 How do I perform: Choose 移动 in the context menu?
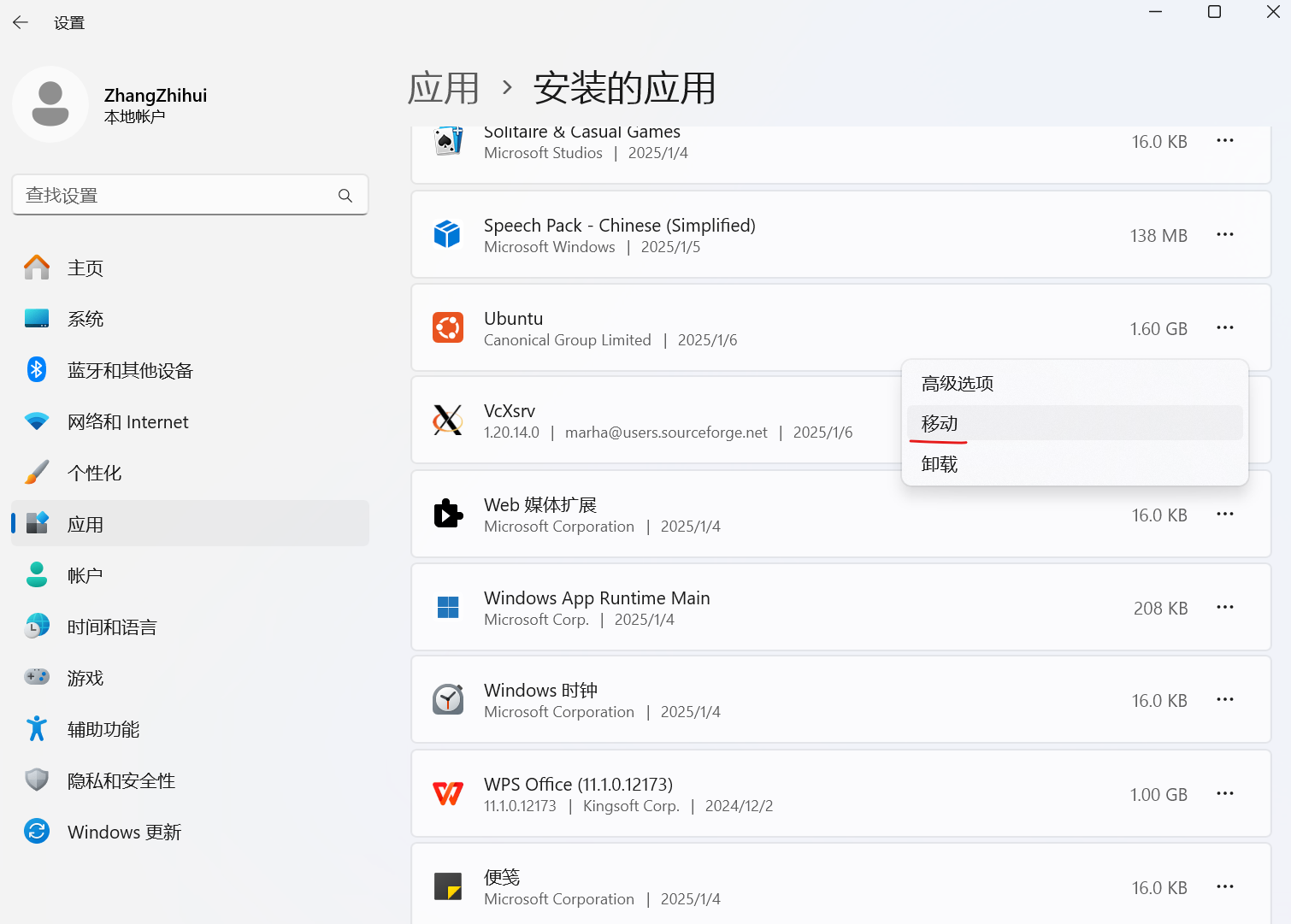(x=1075, y=423)
